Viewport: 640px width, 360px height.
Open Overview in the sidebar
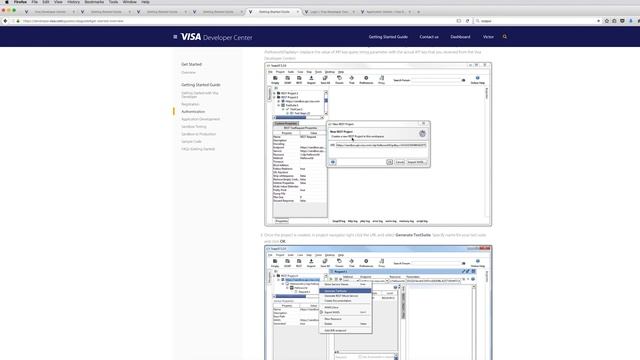[x=189, y=73]
